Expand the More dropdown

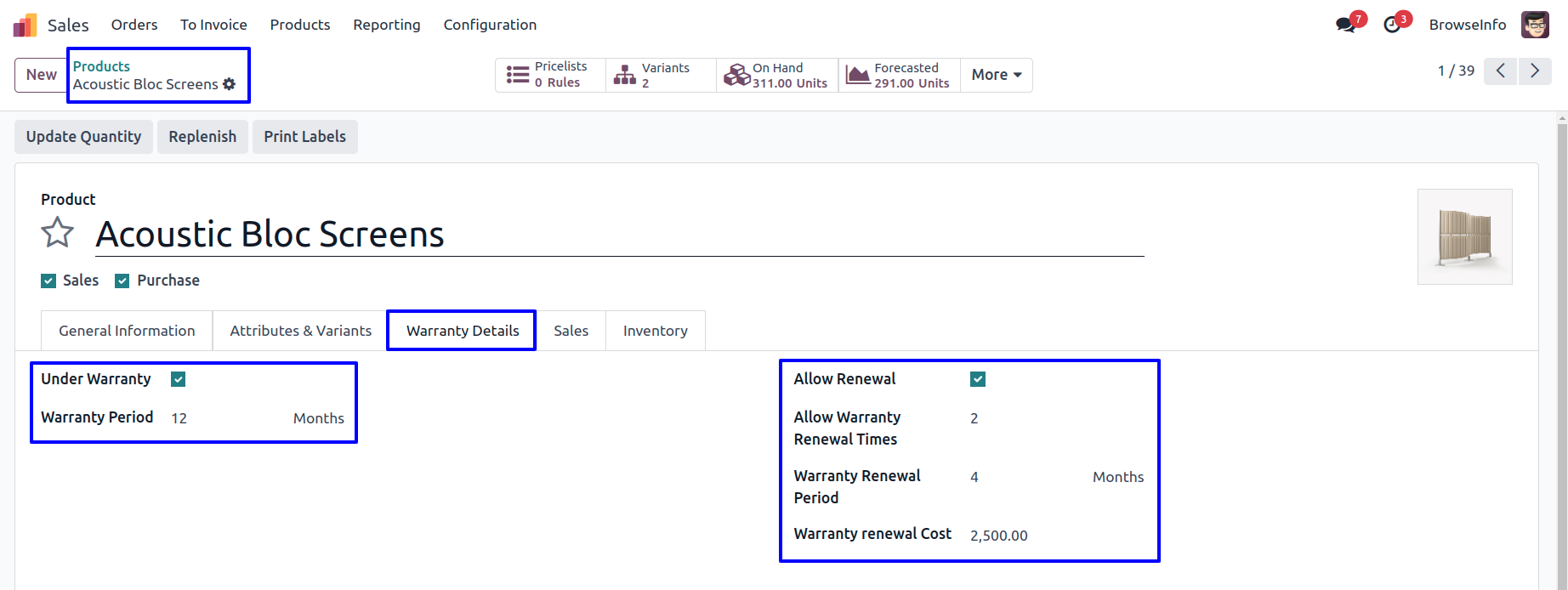click(996, 75)
